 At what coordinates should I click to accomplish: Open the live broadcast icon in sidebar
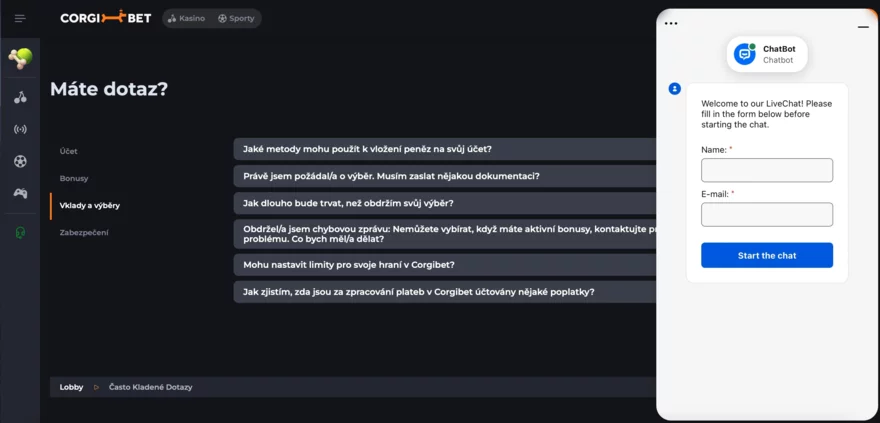pos(20,129)
